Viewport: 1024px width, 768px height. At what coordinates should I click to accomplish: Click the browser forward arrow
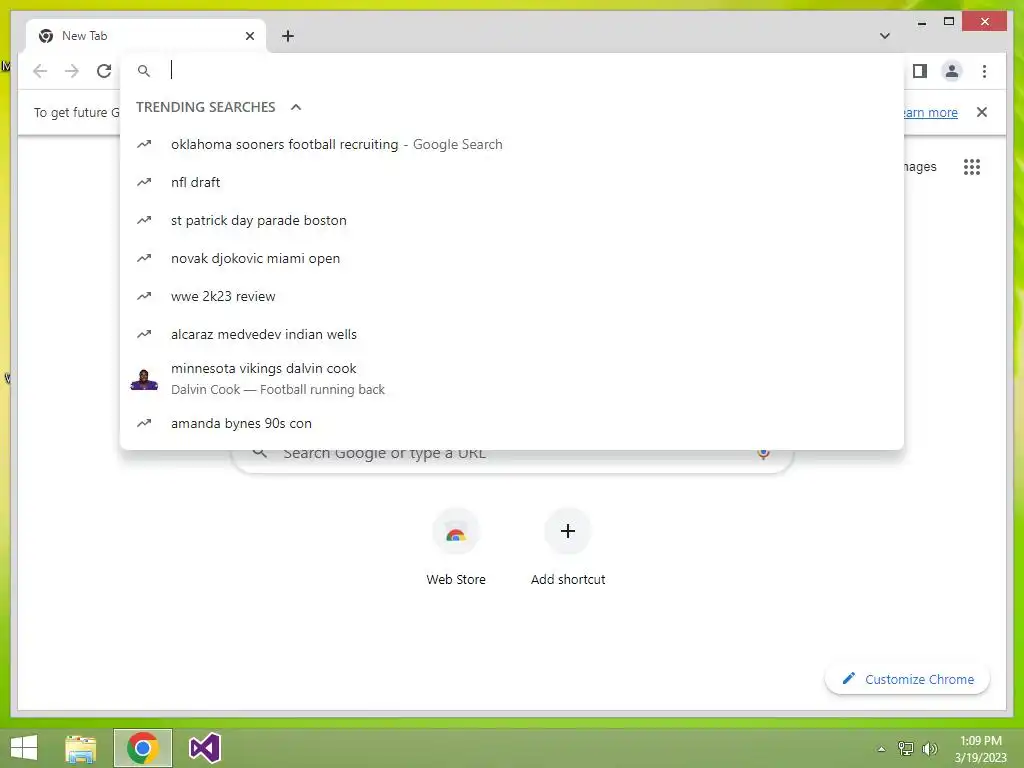coord(72,71)
